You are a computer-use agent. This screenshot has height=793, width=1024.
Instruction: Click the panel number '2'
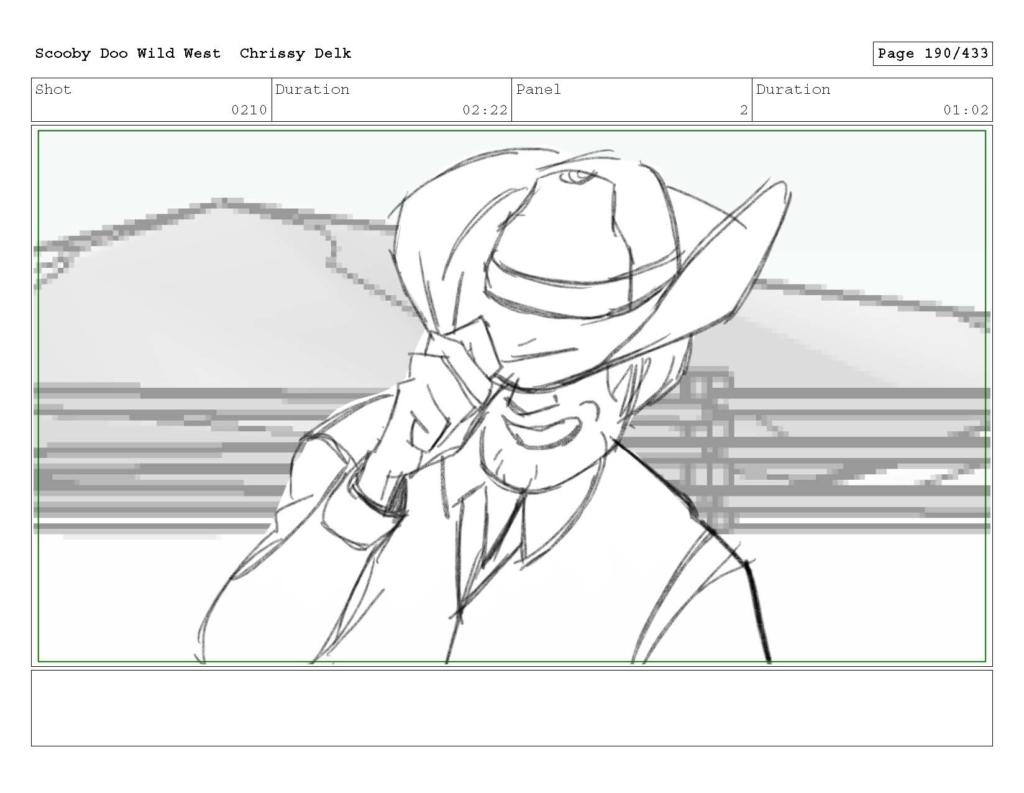pyautogui.click(x=743, y=110)
